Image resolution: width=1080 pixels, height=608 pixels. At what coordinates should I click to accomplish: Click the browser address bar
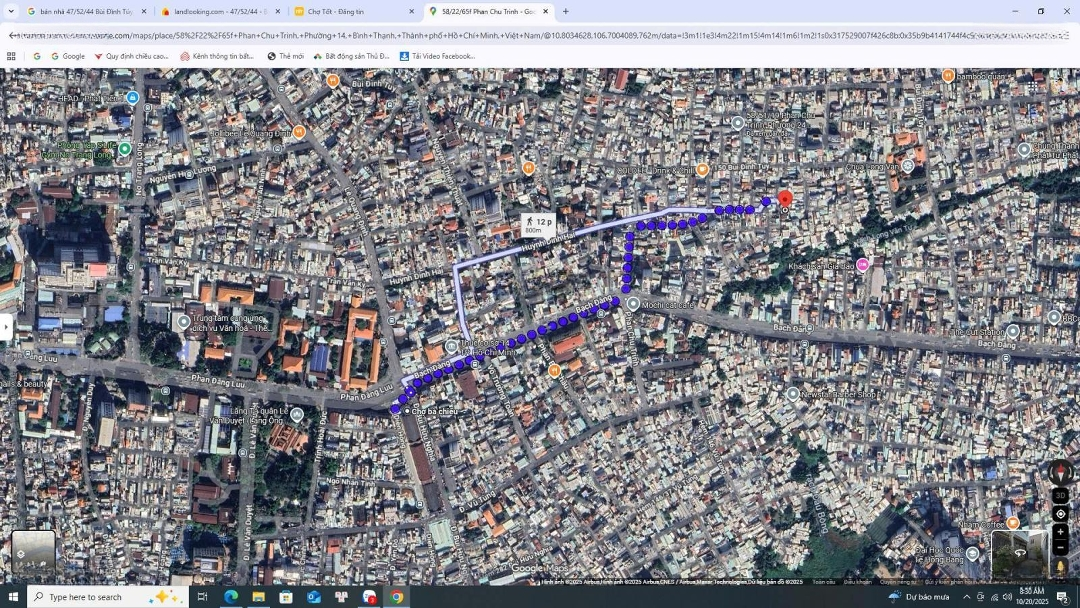pyautogui.click(x=540, y=35)
